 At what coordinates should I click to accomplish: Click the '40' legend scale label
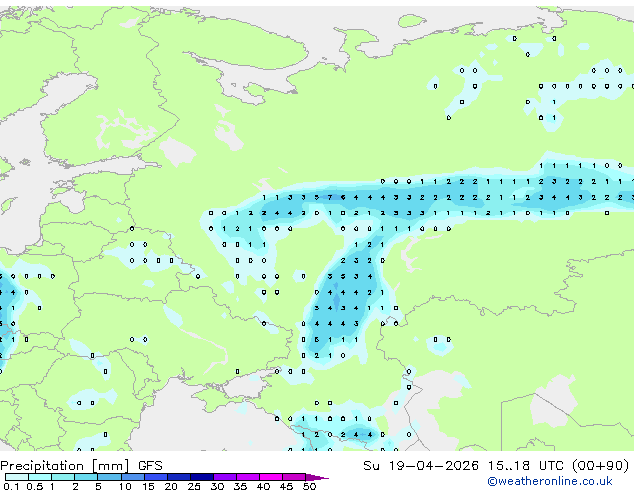pyautogui.click(x=263, y=486)
